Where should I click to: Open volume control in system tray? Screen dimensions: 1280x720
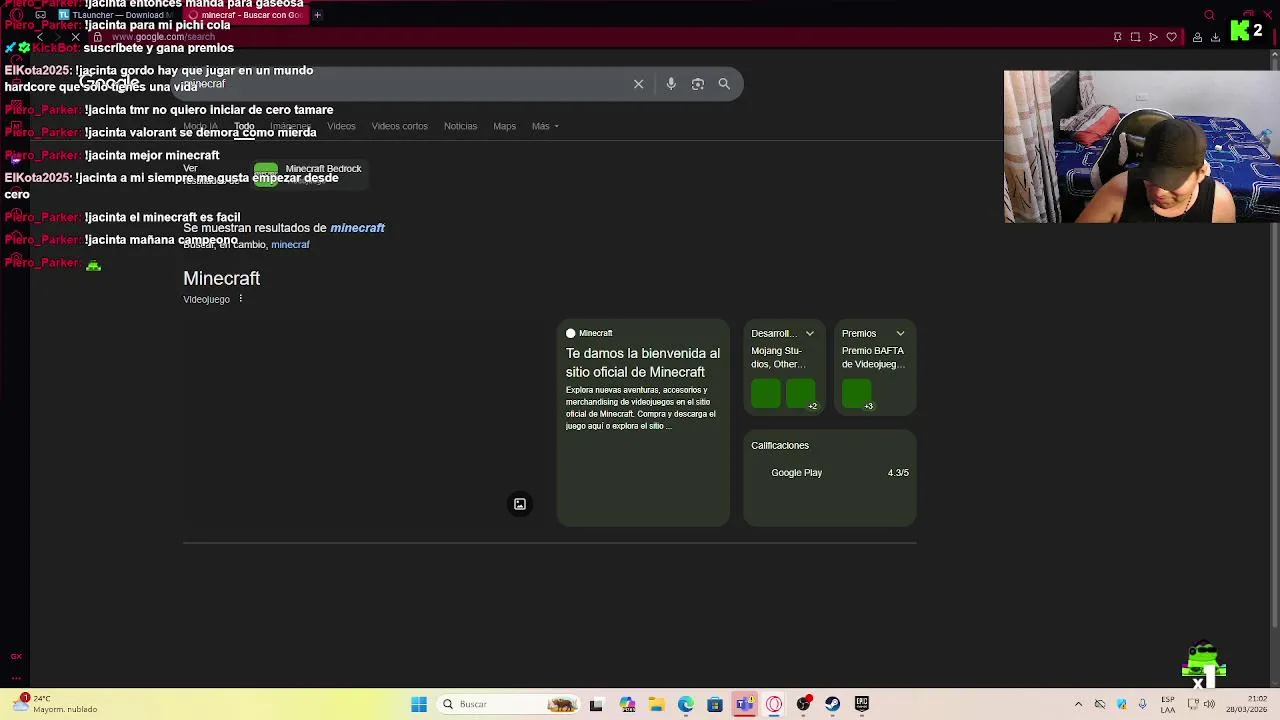coord(1209,704)
